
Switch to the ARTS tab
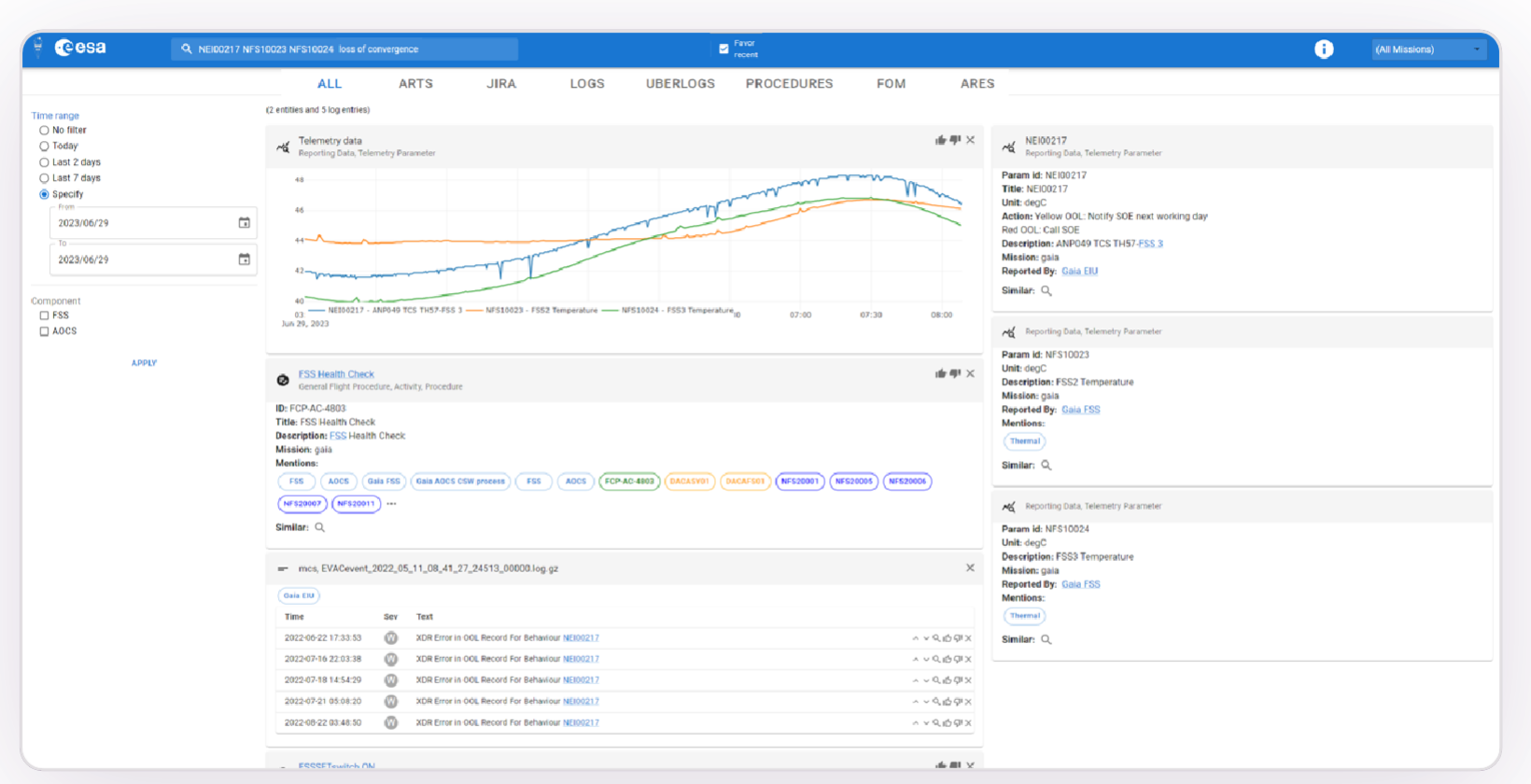pyautogui.click(x=415, y=83)
